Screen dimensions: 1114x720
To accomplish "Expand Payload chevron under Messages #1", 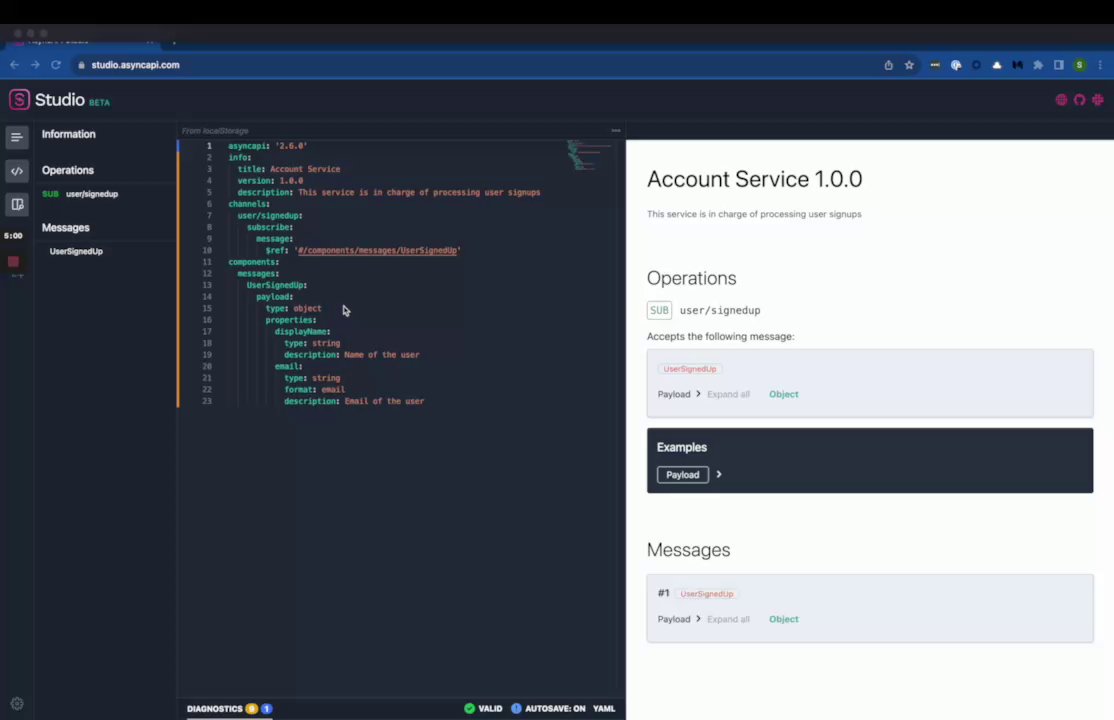I will click(698, 619).
